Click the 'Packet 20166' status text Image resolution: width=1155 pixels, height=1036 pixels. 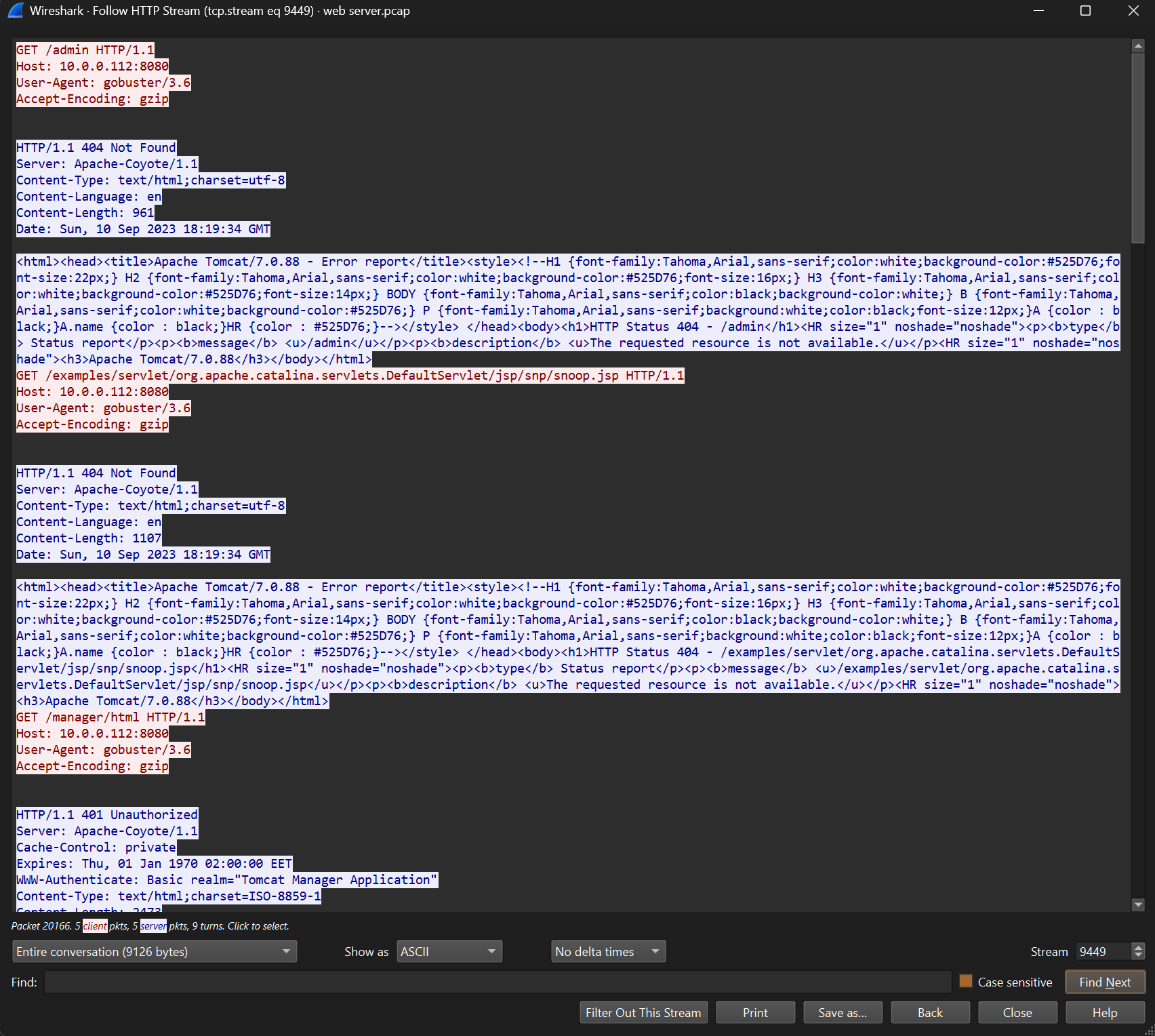click(x=41, y=925)
